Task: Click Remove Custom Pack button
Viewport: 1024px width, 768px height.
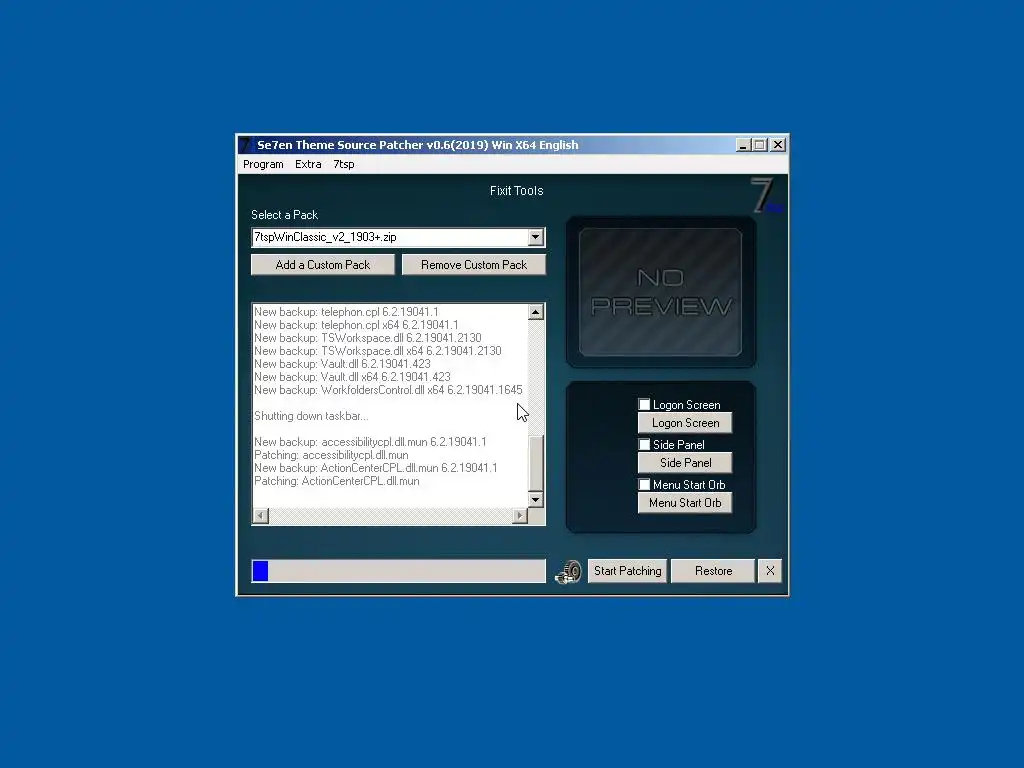Action: pos(473,264)
